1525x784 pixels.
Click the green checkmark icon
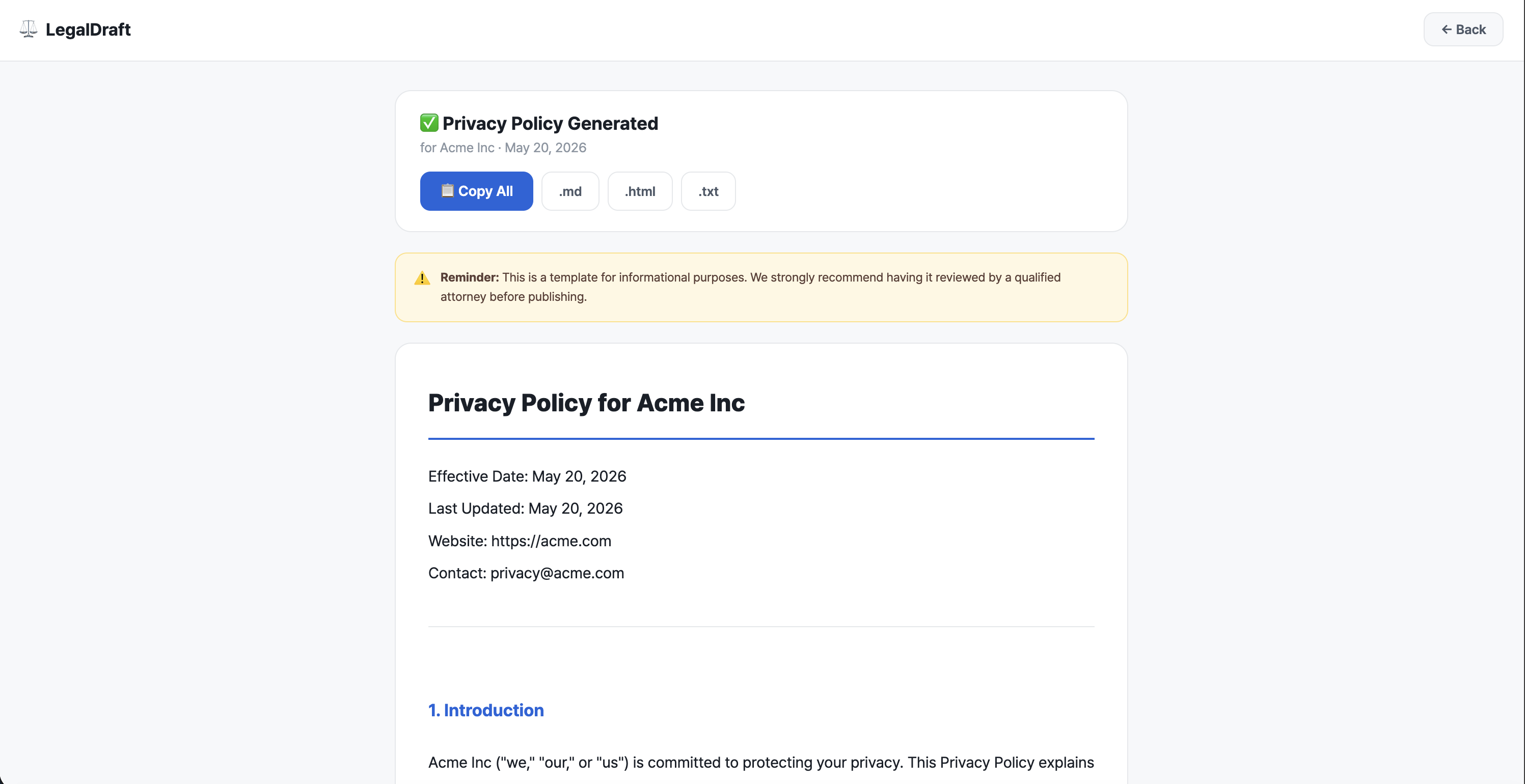tap(429, 123)
